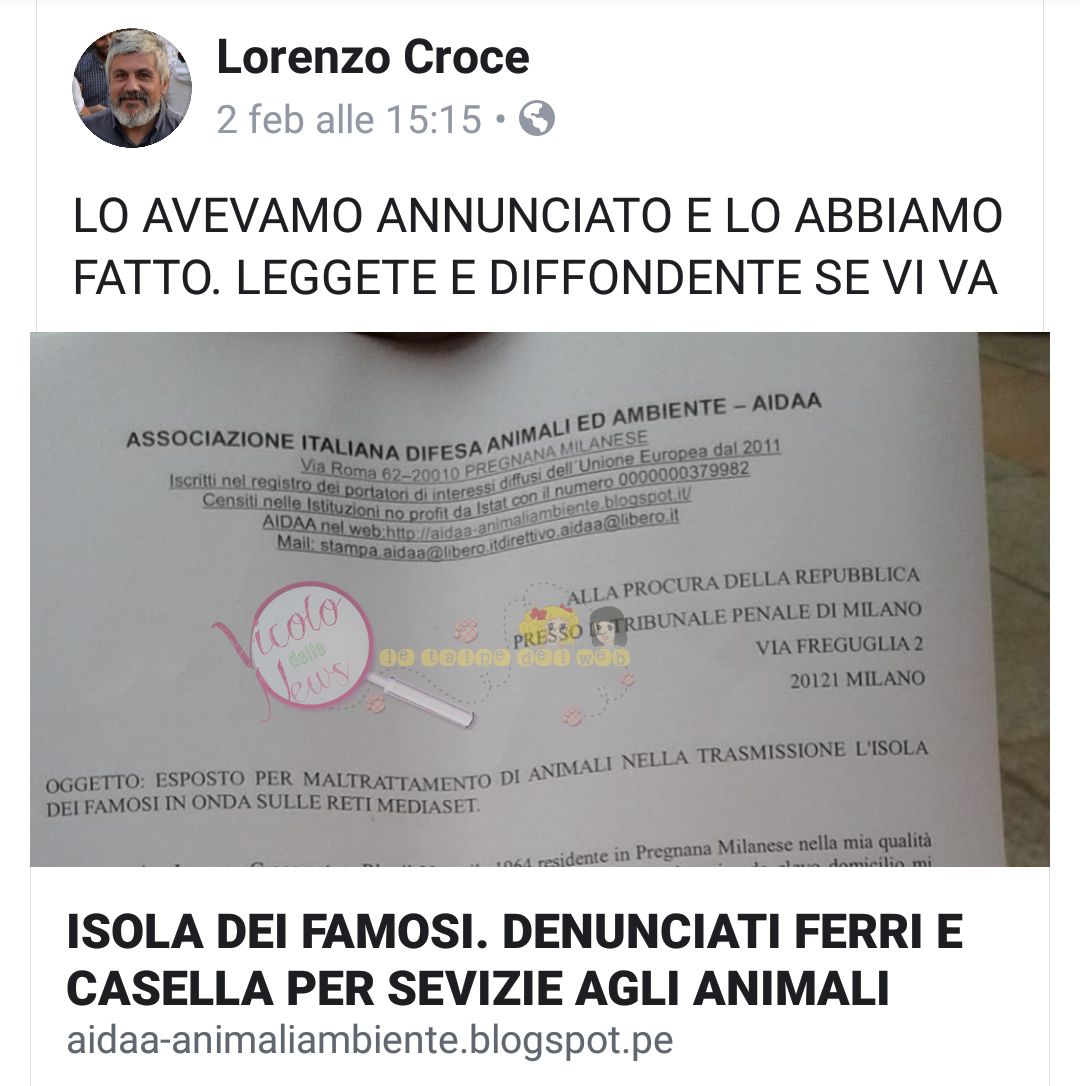The image size is (1080, 1086).
Task: Open the post timestamp 2 feb alle 15:15
Action: pos(348,119)
